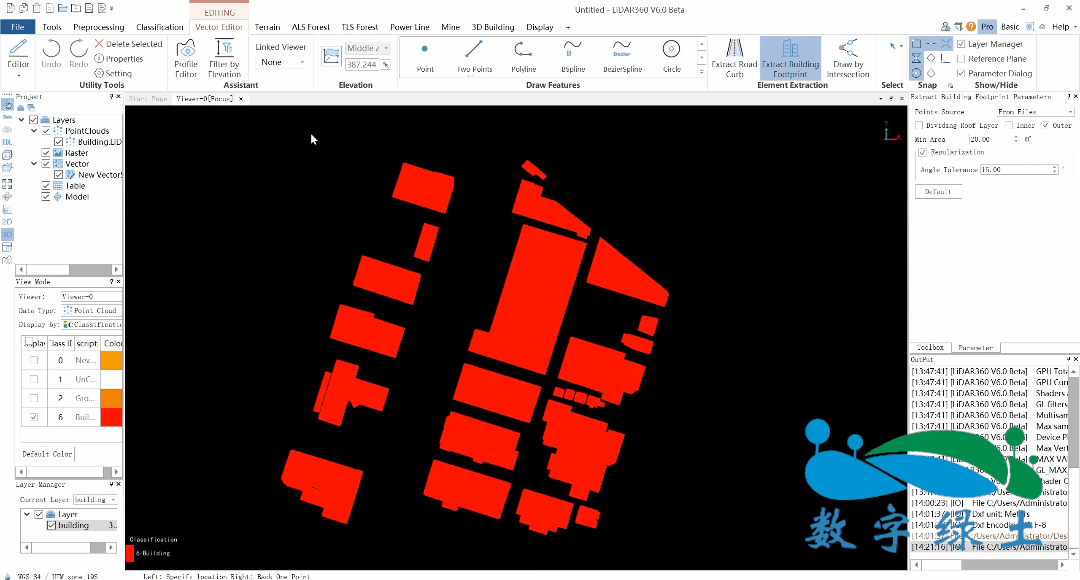
Task: Open the File menu
Action: (x=18, y=27)
